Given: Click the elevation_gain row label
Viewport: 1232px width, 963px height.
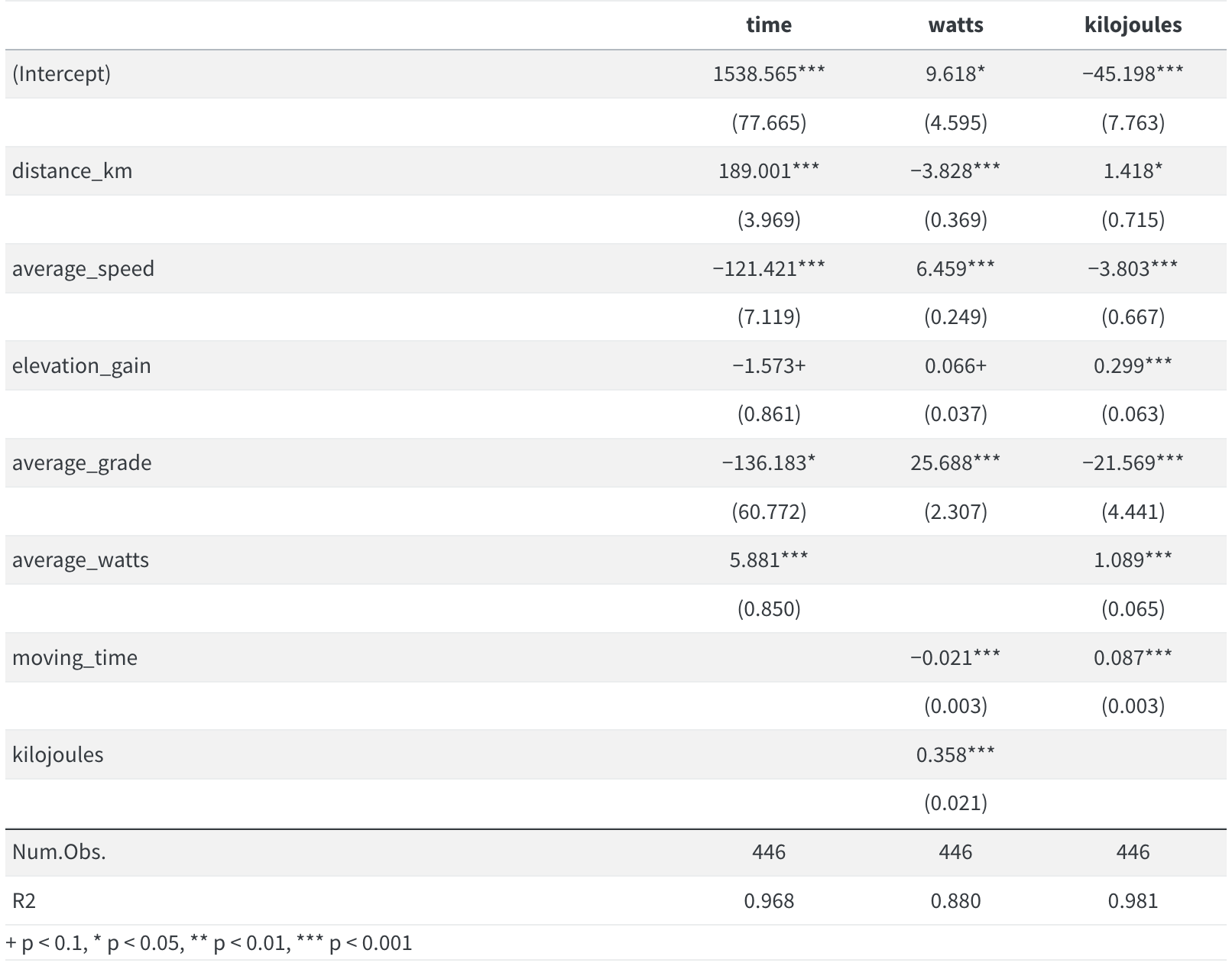Looking at the screenshot, I should pyautogui.click(x=81, y=365).
